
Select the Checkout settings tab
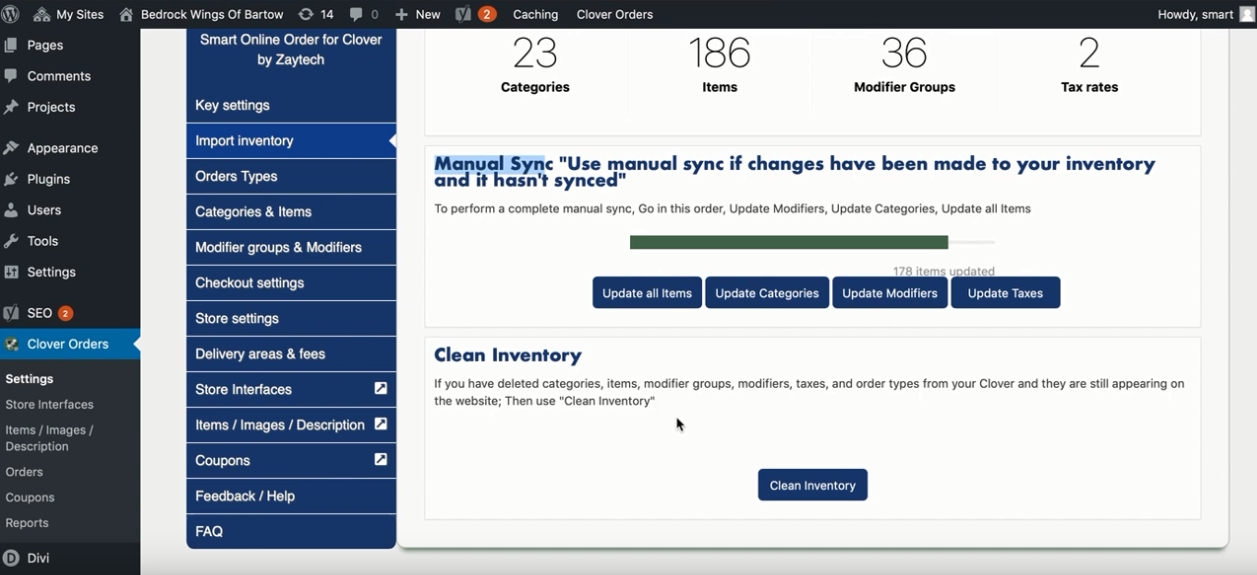[x=291, y=283]
